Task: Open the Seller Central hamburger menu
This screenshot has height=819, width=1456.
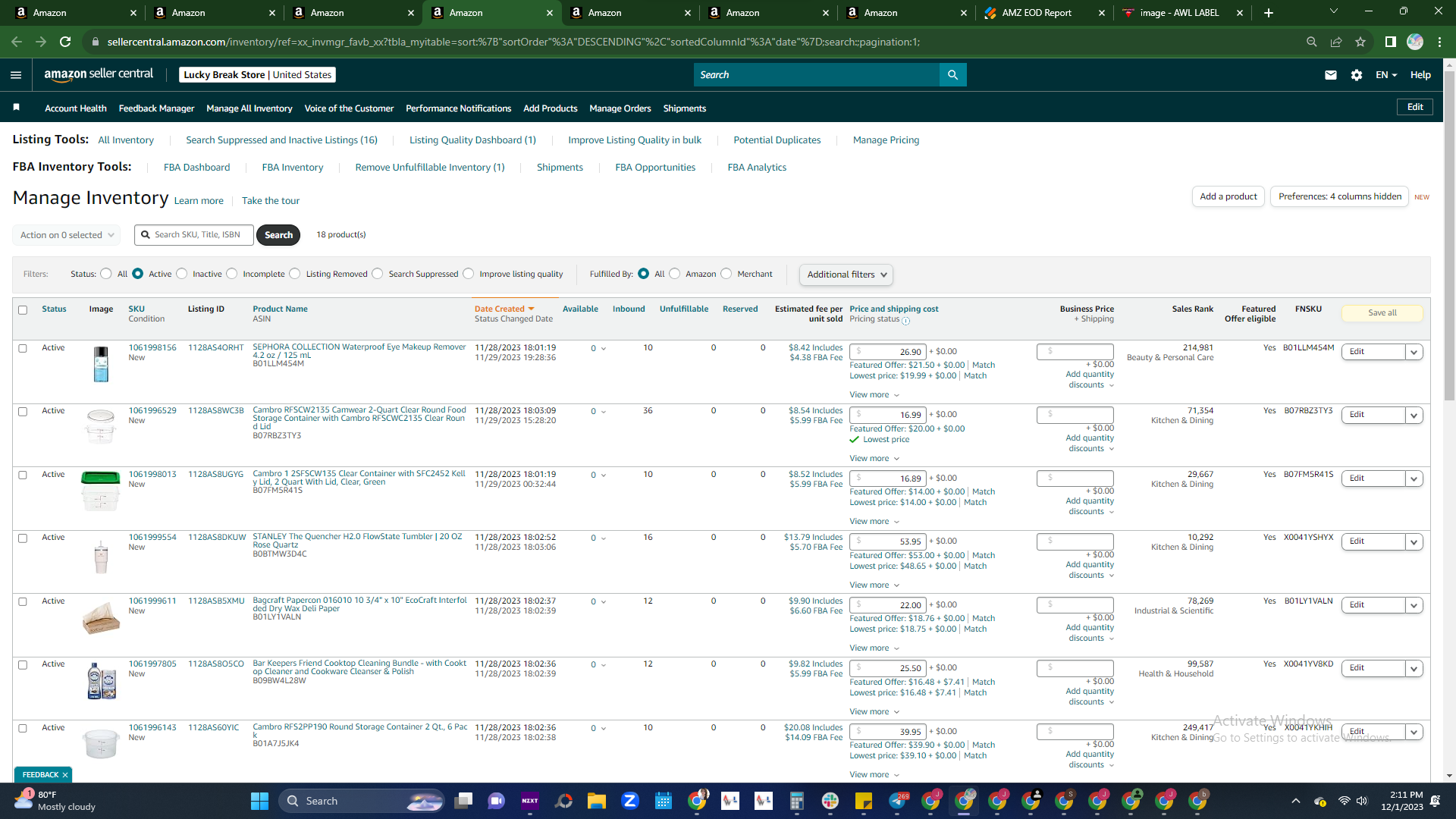Action: coord(16,75)
